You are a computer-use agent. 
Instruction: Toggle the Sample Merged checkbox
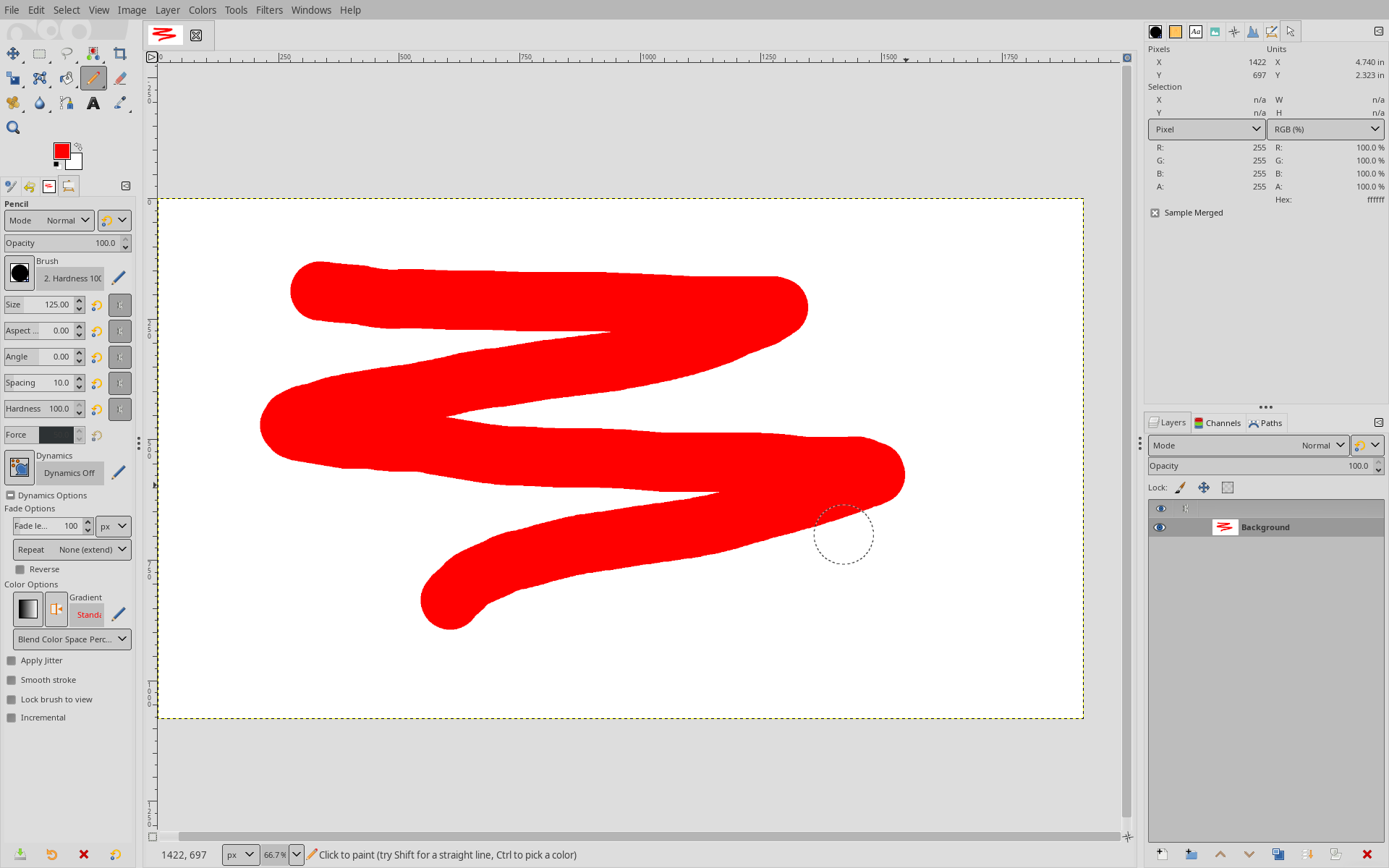pos(1155,213)
